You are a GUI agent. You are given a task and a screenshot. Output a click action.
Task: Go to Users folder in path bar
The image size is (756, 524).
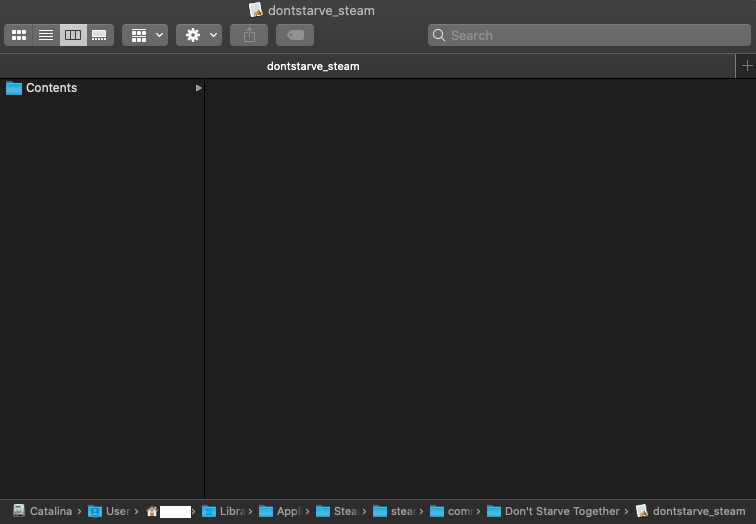click(109, 511)
